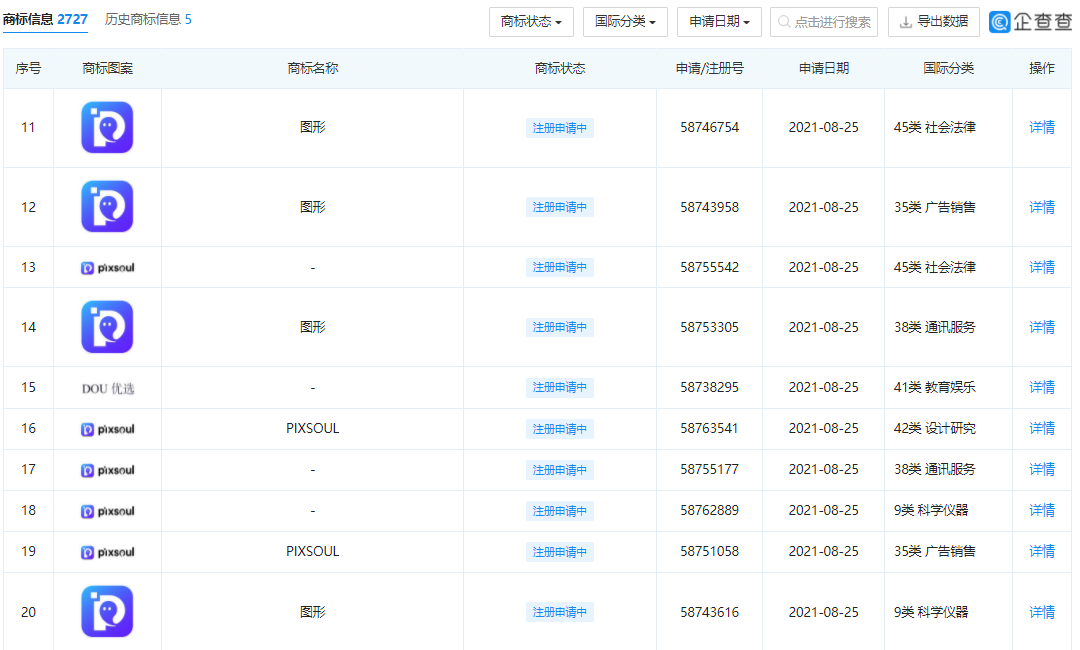This screenshot has height=650, width=1080.
Task: Click the pixsoul icon in row 19
Action: (107, 551)
